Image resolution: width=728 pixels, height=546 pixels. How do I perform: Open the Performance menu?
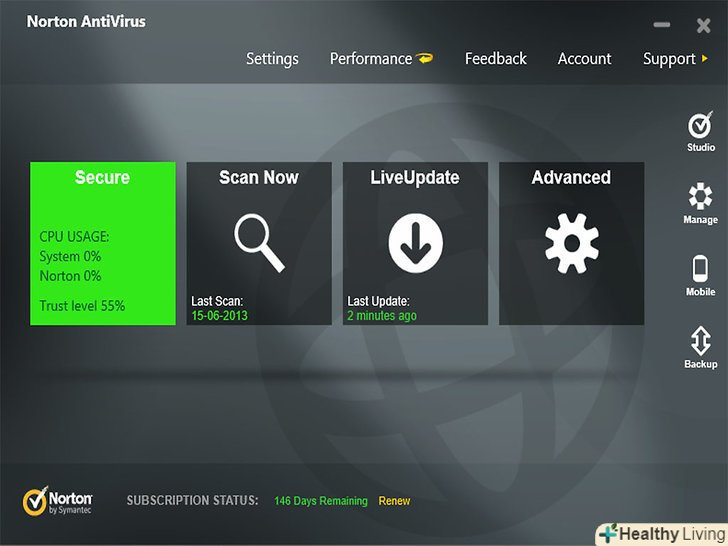point(371,59)
